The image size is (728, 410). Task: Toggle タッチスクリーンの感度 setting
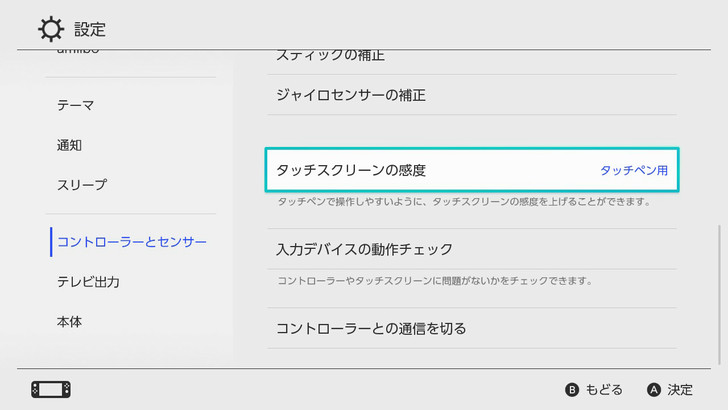pyautogui.click(x=472, y=170)
